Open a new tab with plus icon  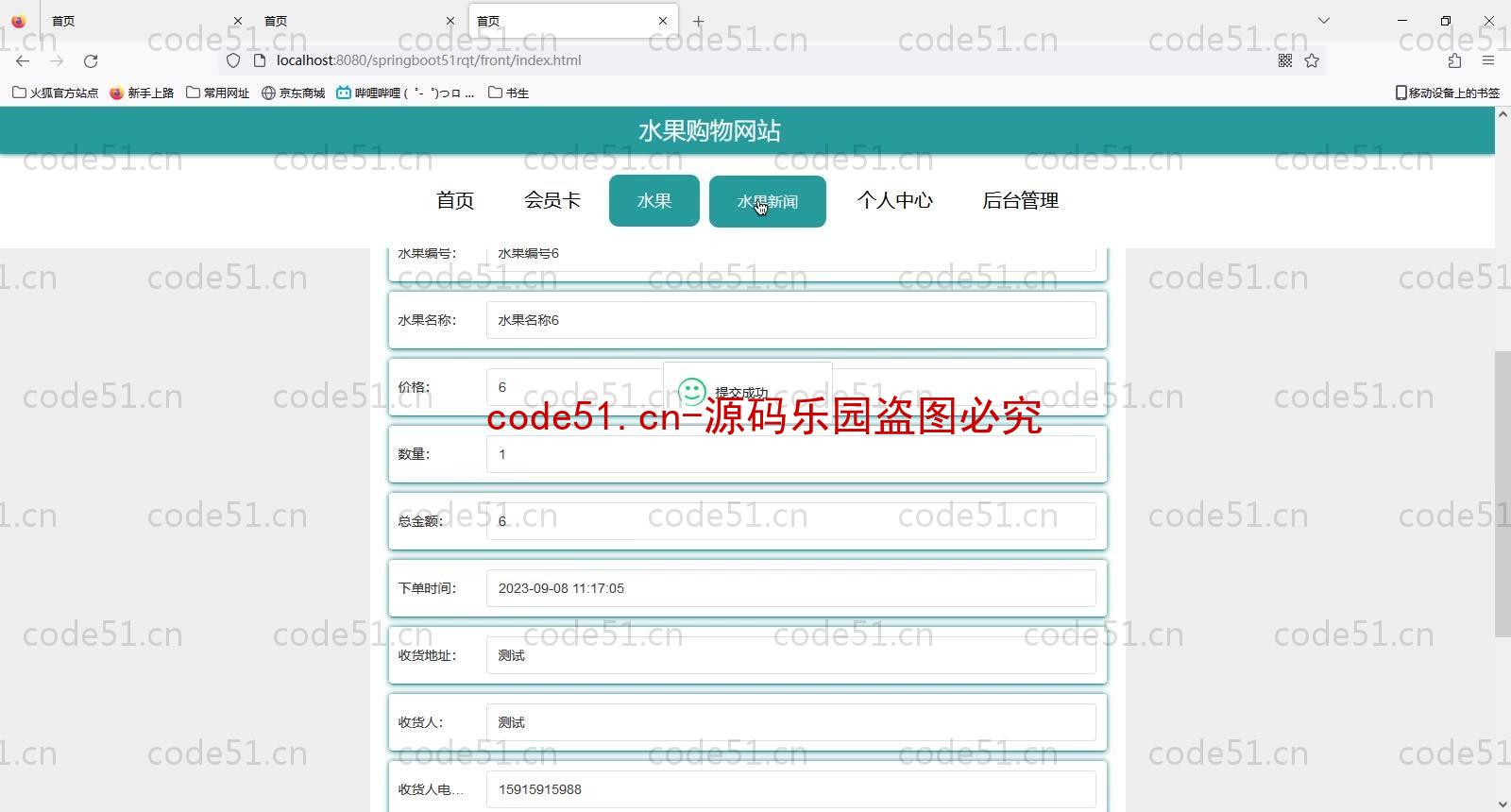pos(698,21)
